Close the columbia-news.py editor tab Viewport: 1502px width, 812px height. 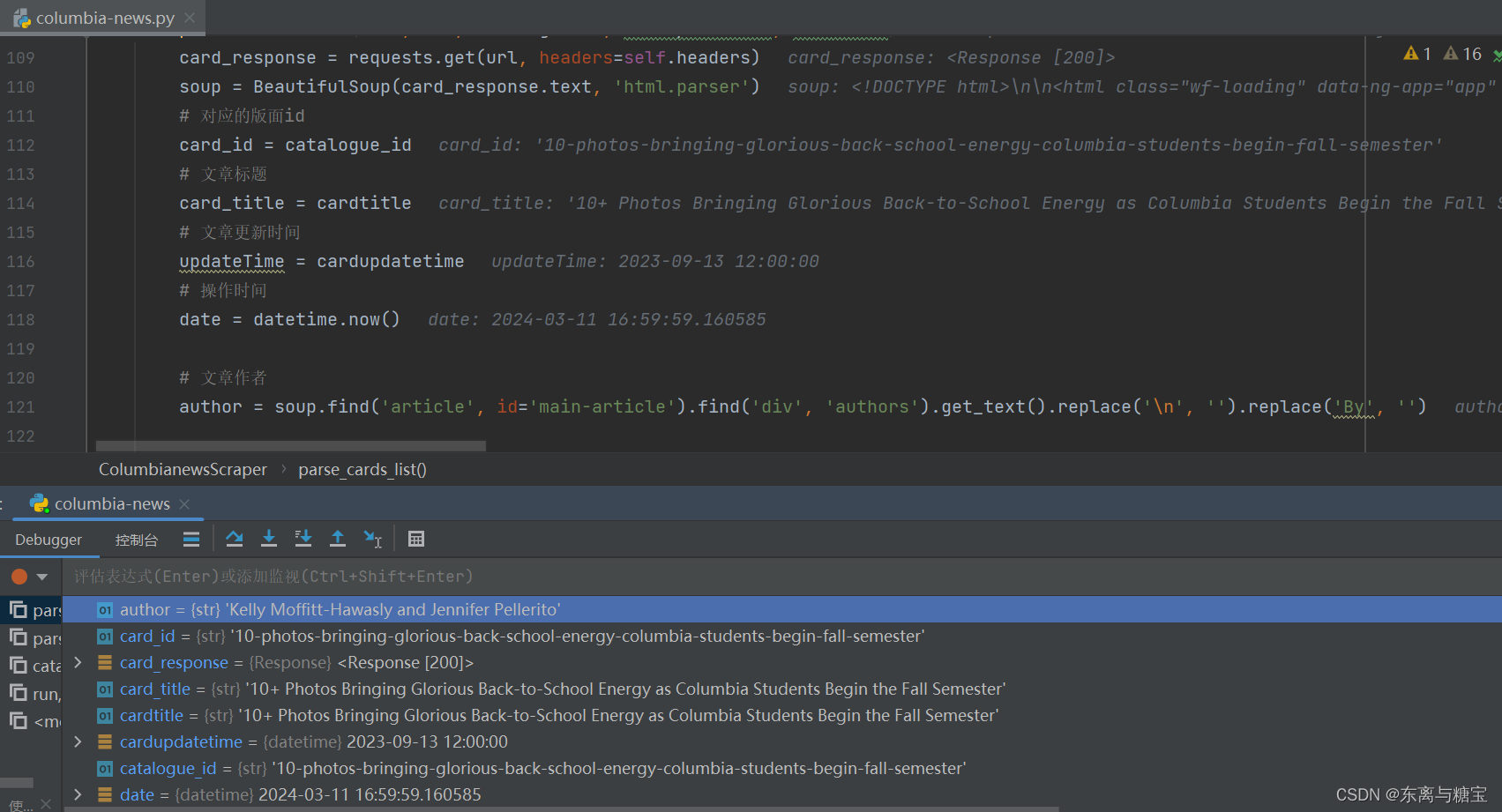pyautogui.click(x=190, y=18)
